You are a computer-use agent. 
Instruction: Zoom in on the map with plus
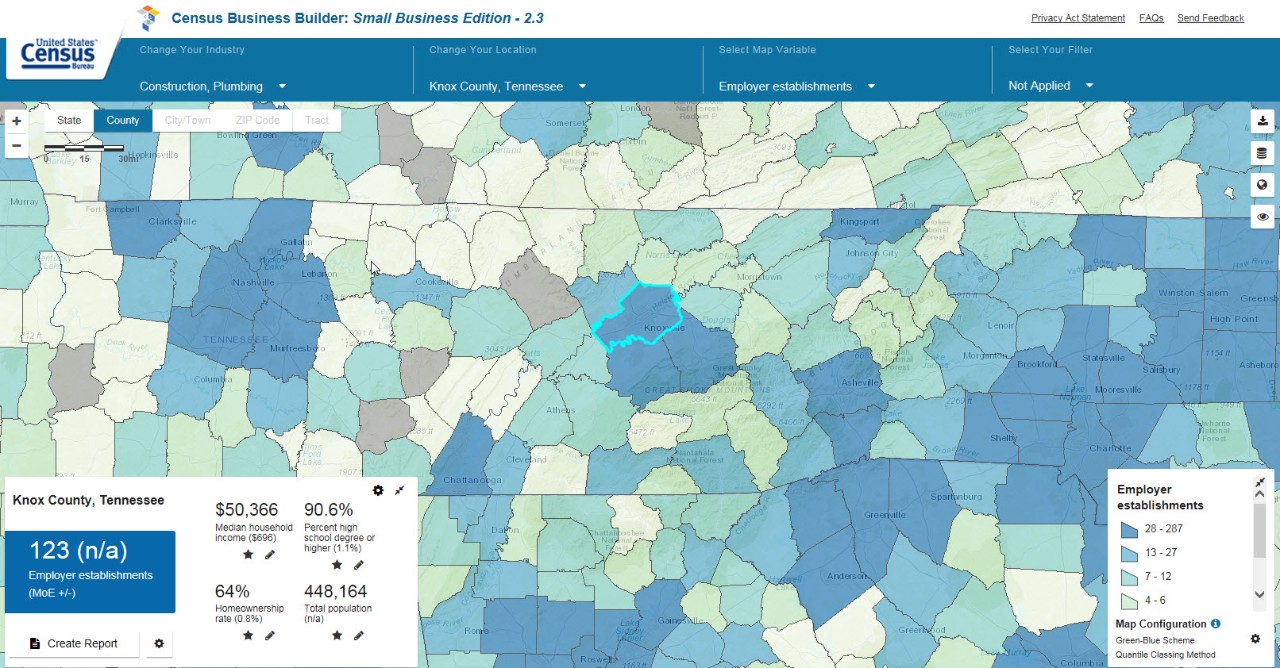coord(16,121)
